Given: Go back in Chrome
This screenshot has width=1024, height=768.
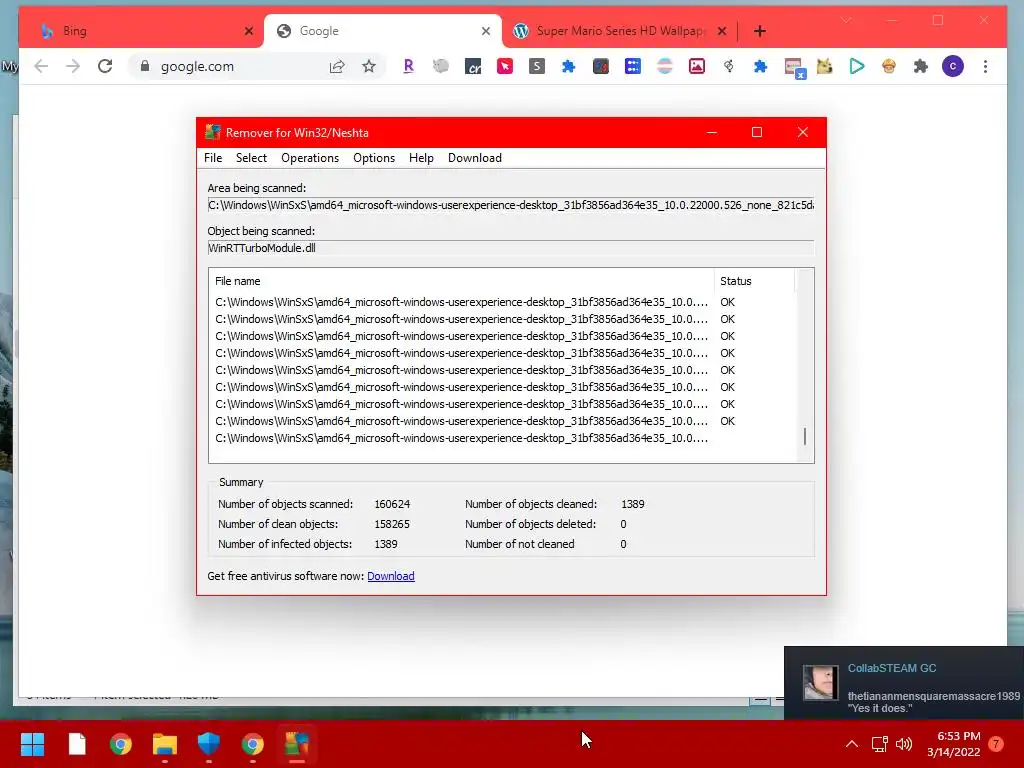Looking at the screenshot, I should coord(41,66).
